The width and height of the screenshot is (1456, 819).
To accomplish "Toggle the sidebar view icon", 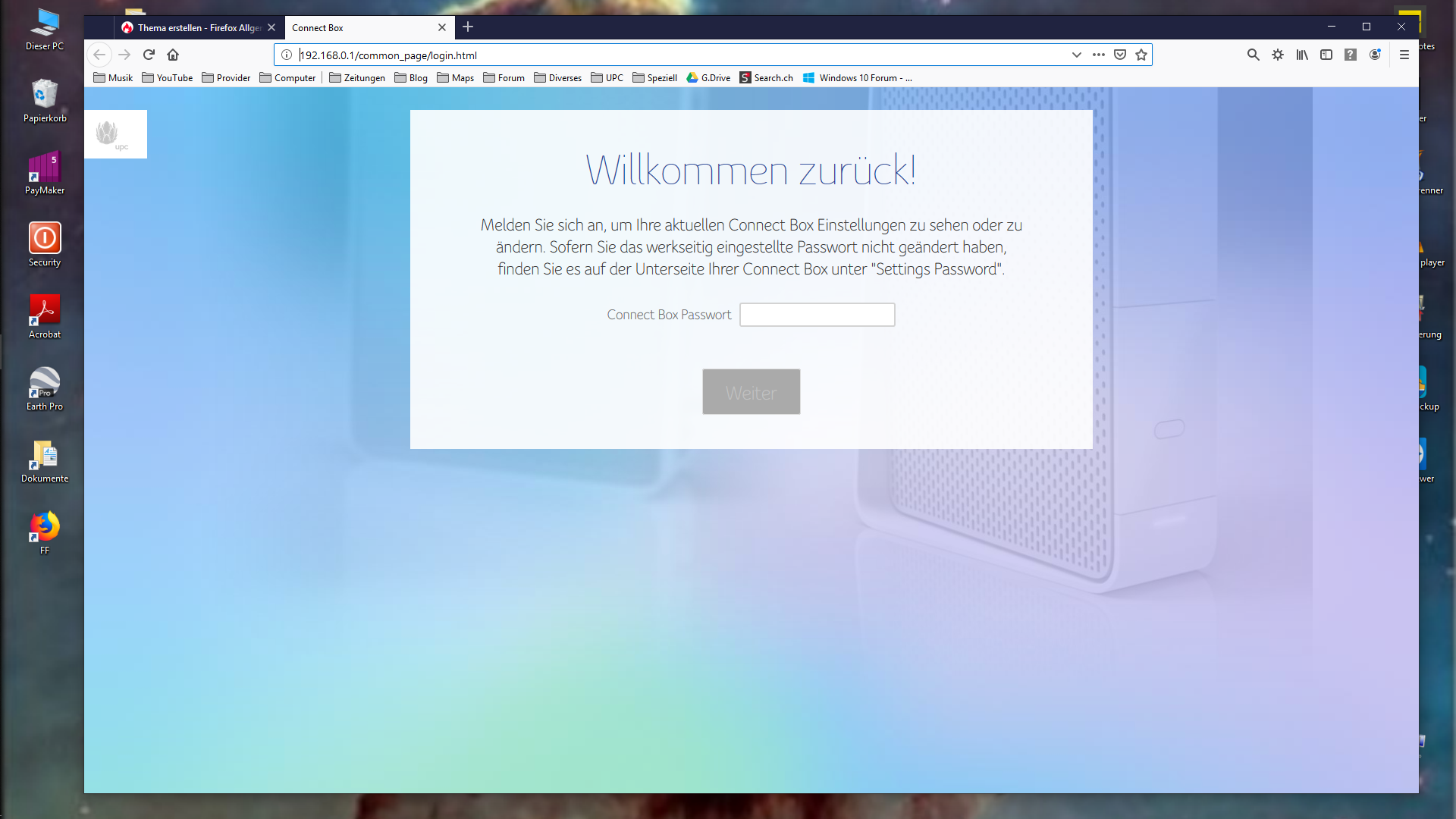I will [1326, 55].
